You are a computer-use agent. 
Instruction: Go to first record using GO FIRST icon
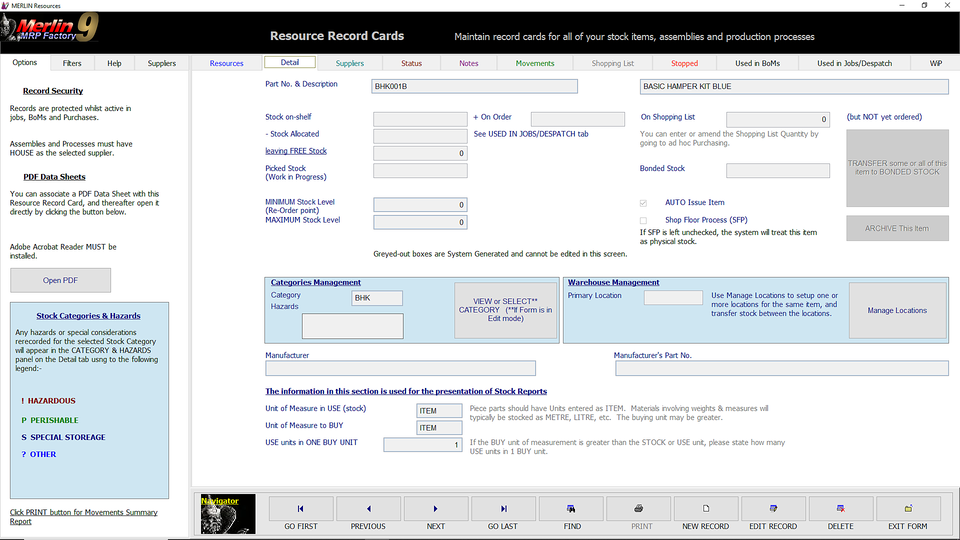[300, 508]
